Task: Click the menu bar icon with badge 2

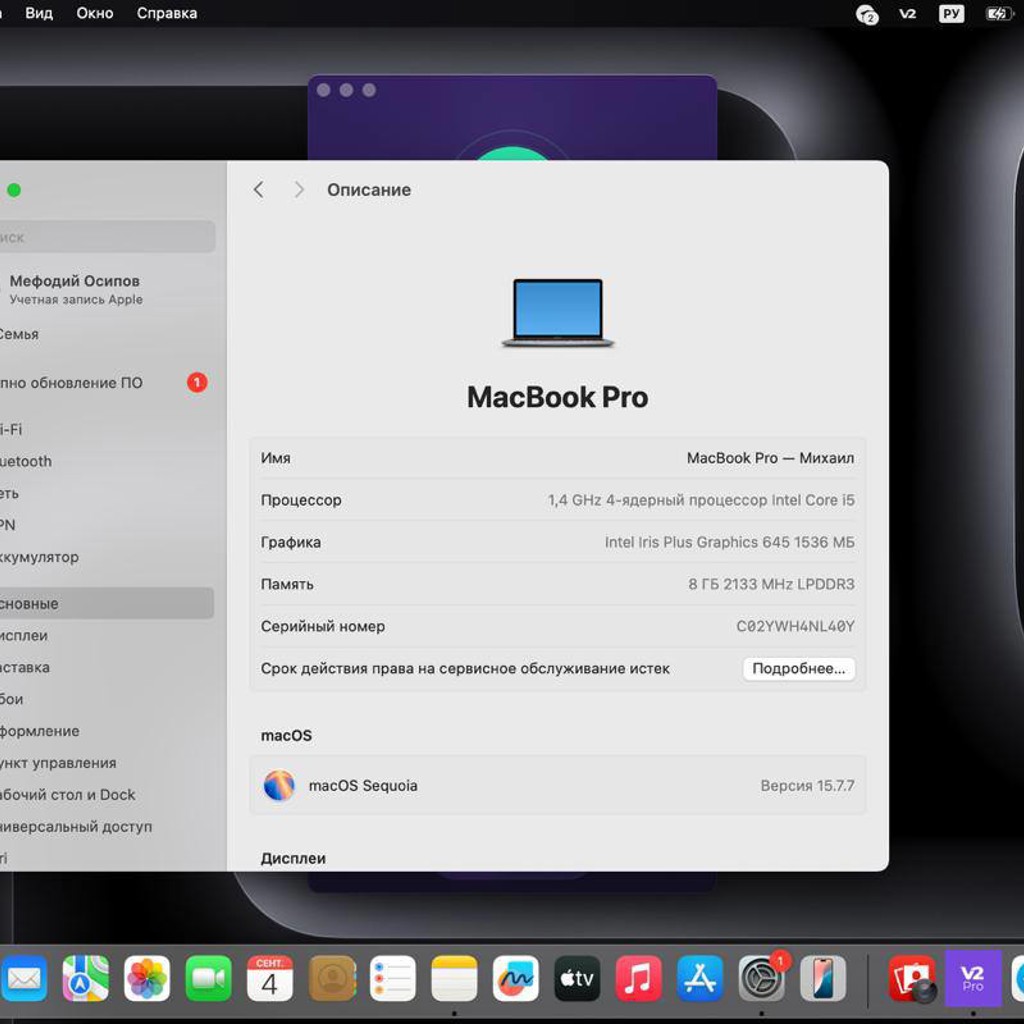Action: [x=867, y=14]
